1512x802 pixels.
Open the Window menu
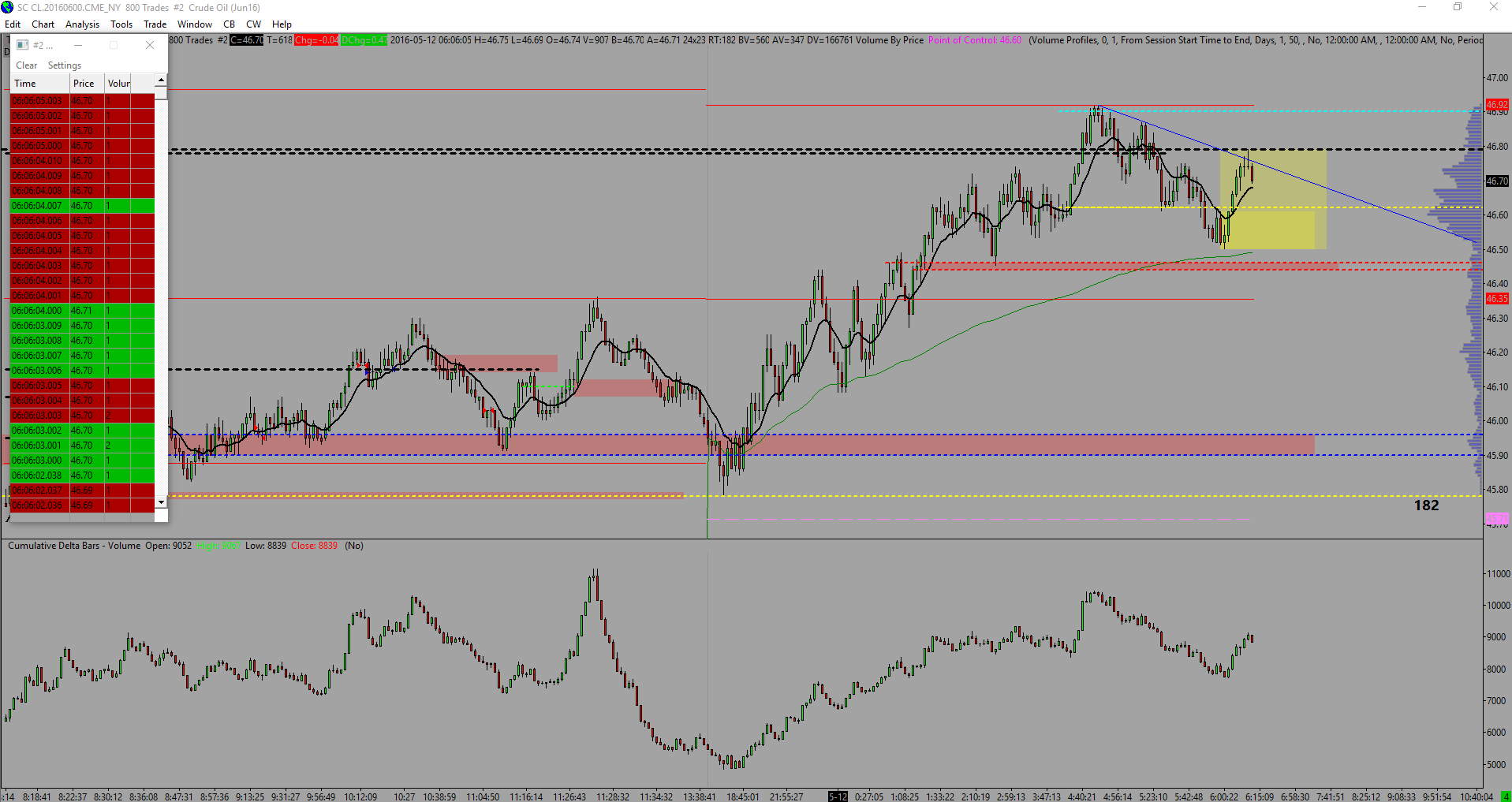pyautogui.click(x=195, y=24)
